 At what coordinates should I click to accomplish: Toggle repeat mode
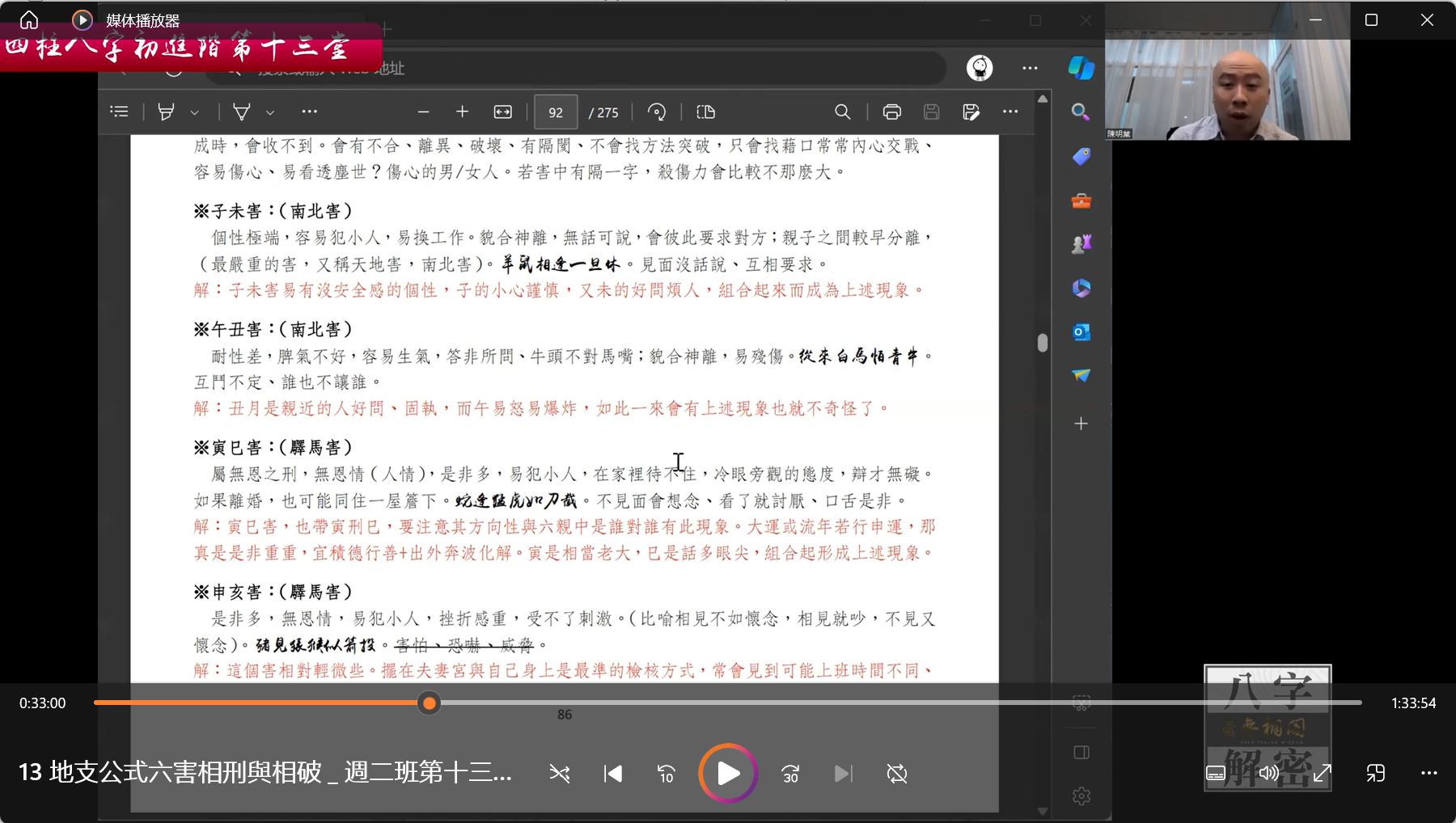(896, 774)
